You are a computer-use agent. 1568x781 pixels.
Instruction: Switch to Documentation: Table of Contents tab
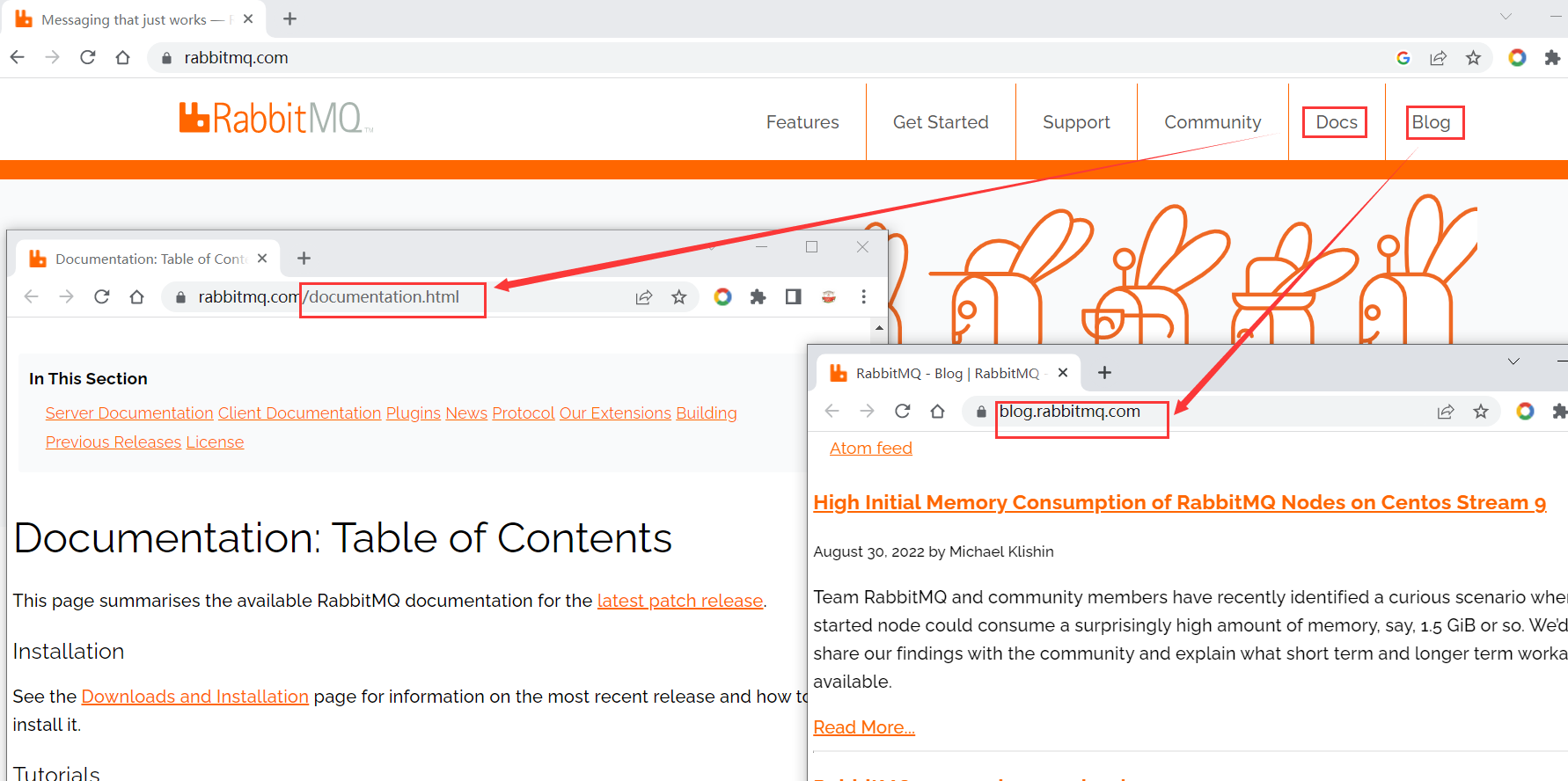pos(149,259)
